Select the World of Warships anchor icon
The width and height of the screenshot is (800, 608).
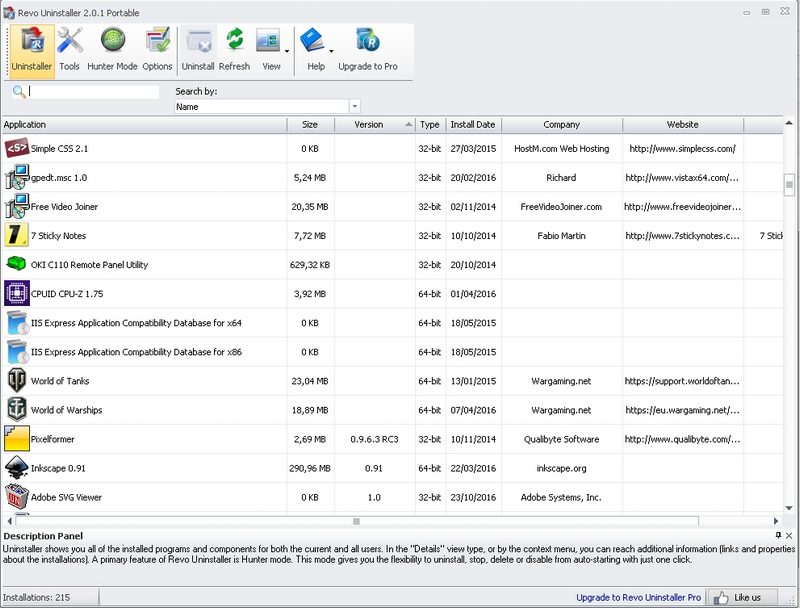click(x=16, y=410)
